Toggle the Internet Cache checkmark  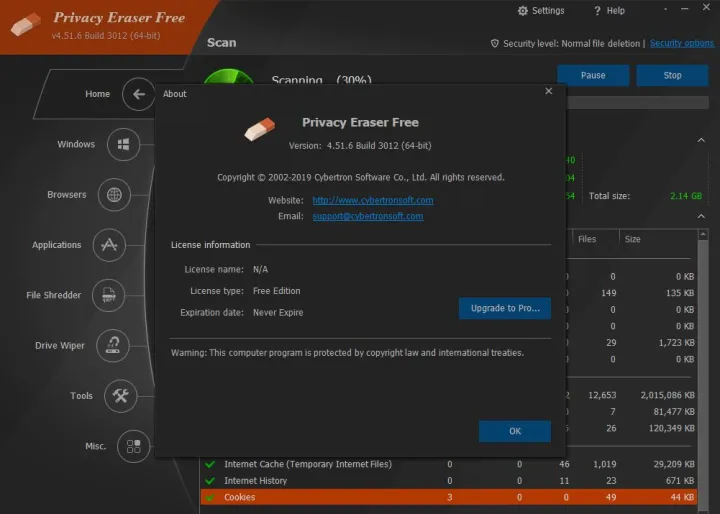210,464
